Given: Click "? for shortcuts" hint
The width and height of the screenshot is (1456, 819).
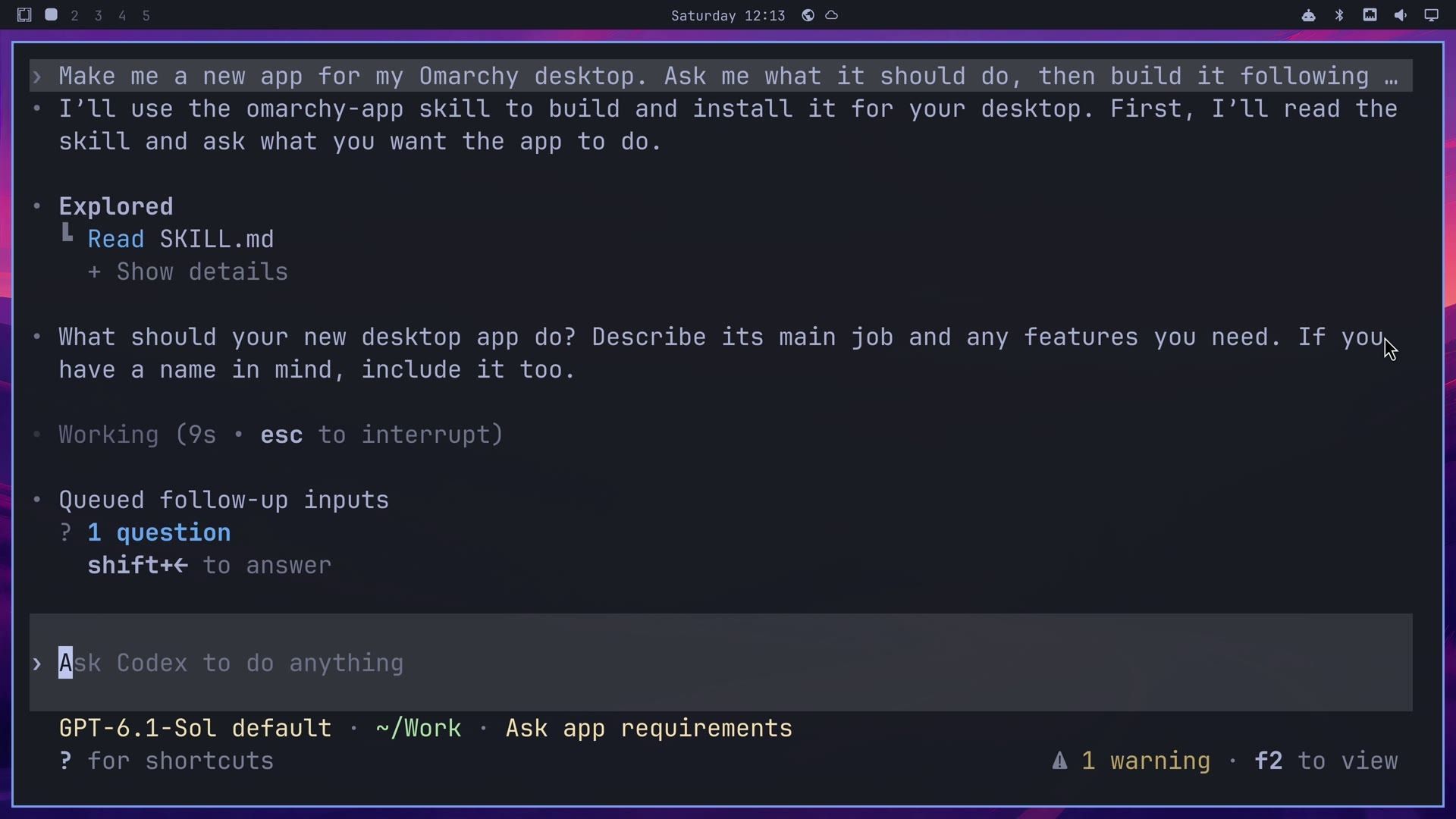Looking at the screenshot, I should tap(166, 761).
